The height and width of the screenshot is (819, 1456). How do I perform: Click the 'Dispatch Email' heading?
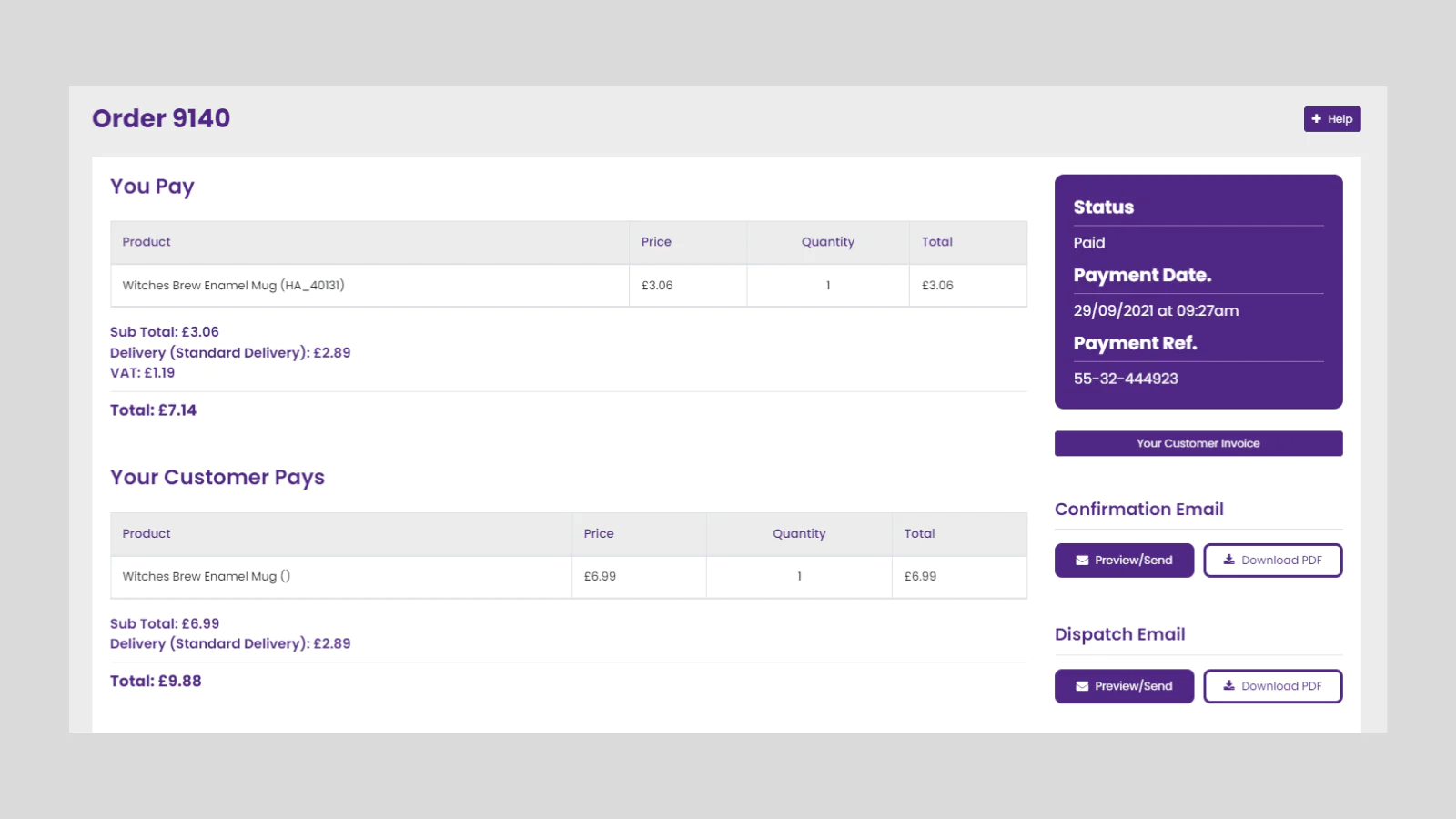(x=1120, y=635)
